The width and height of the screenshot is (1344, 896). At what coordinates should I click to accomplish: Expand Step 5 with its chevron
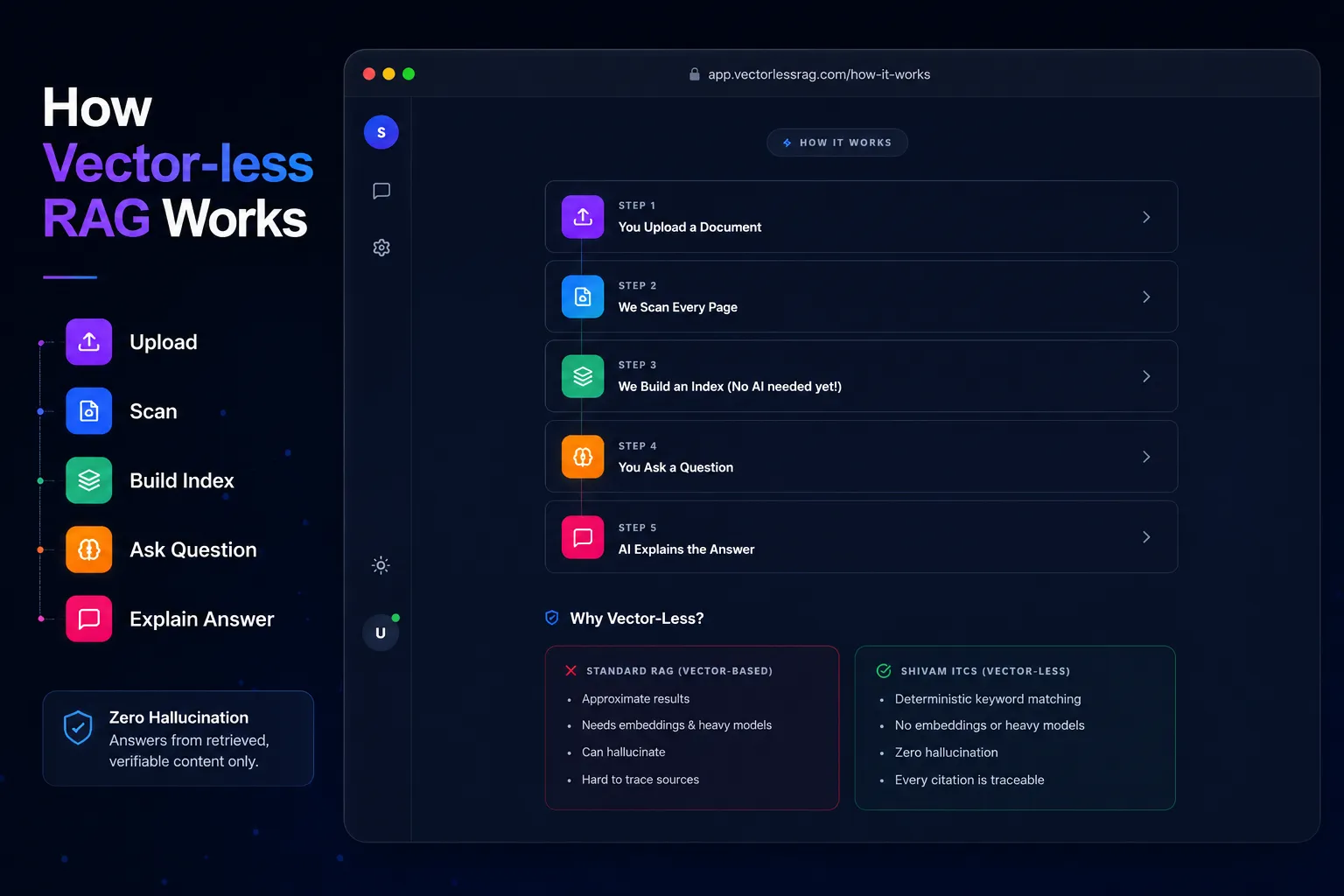[x=1146, y=537]
